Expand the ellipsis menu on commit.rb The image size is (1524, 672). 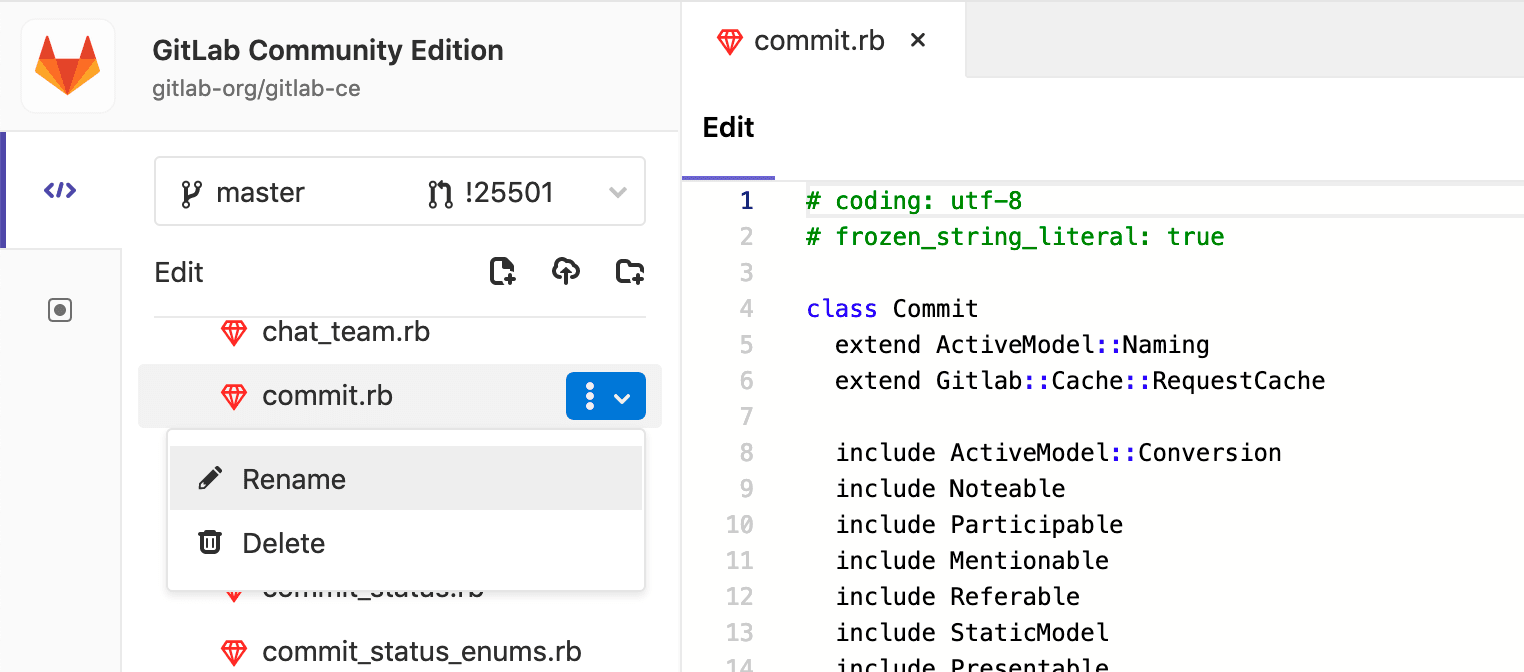591,396
